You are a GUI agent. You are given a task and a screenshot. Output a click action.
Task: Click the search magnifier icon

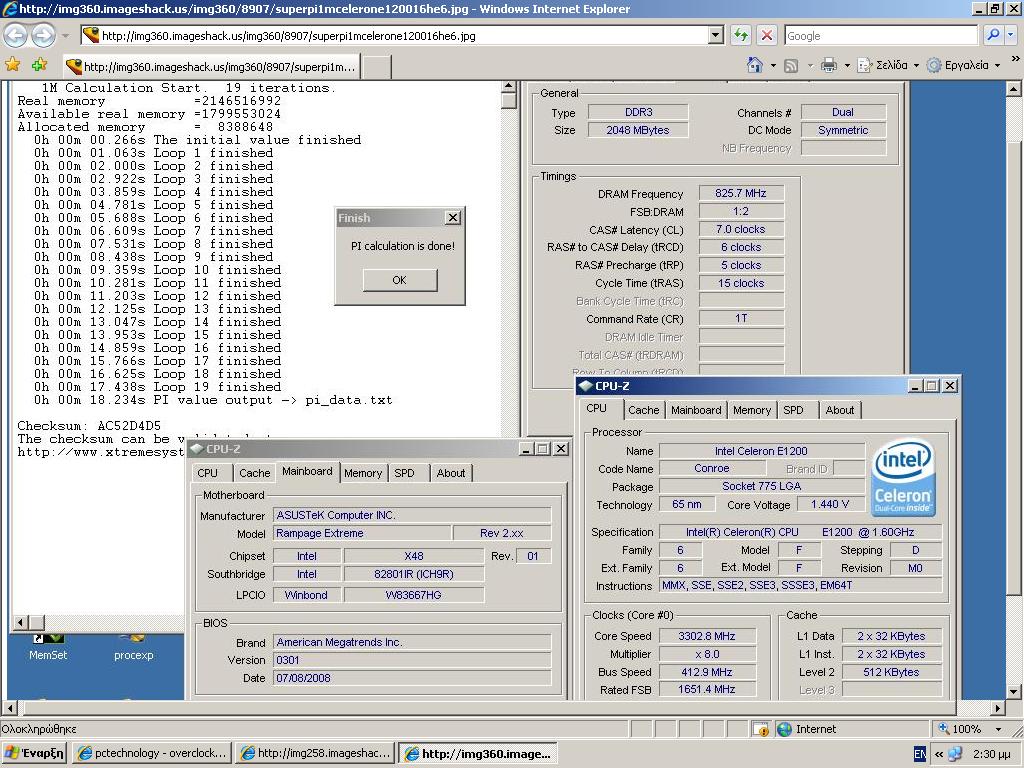(993, 35)
